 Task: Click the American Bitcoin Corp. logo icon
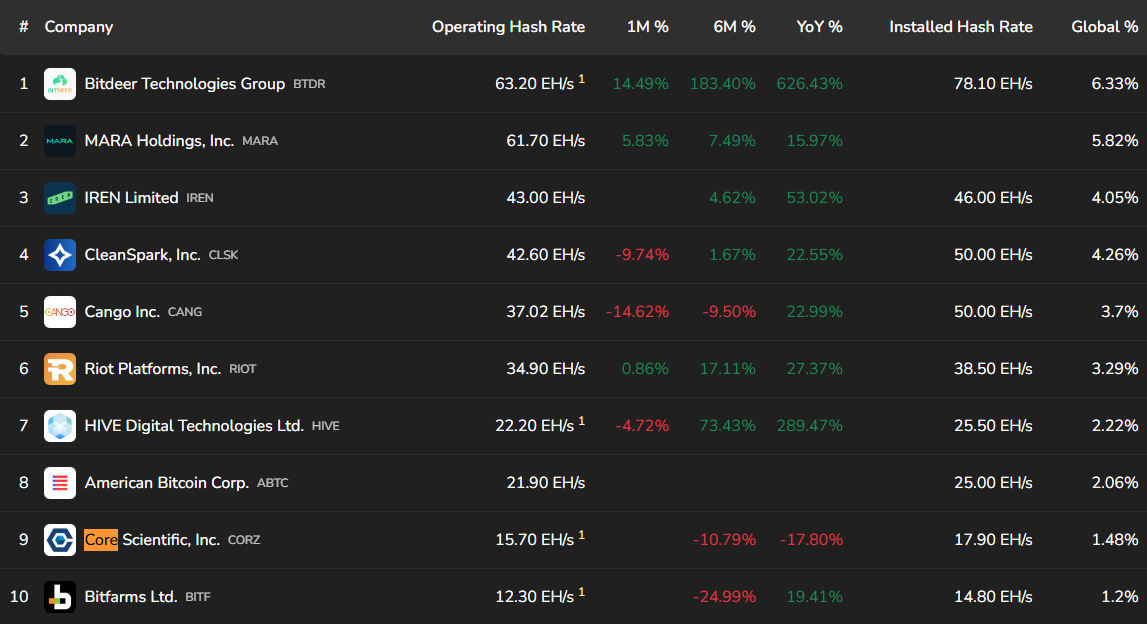(x=60, y=483)
